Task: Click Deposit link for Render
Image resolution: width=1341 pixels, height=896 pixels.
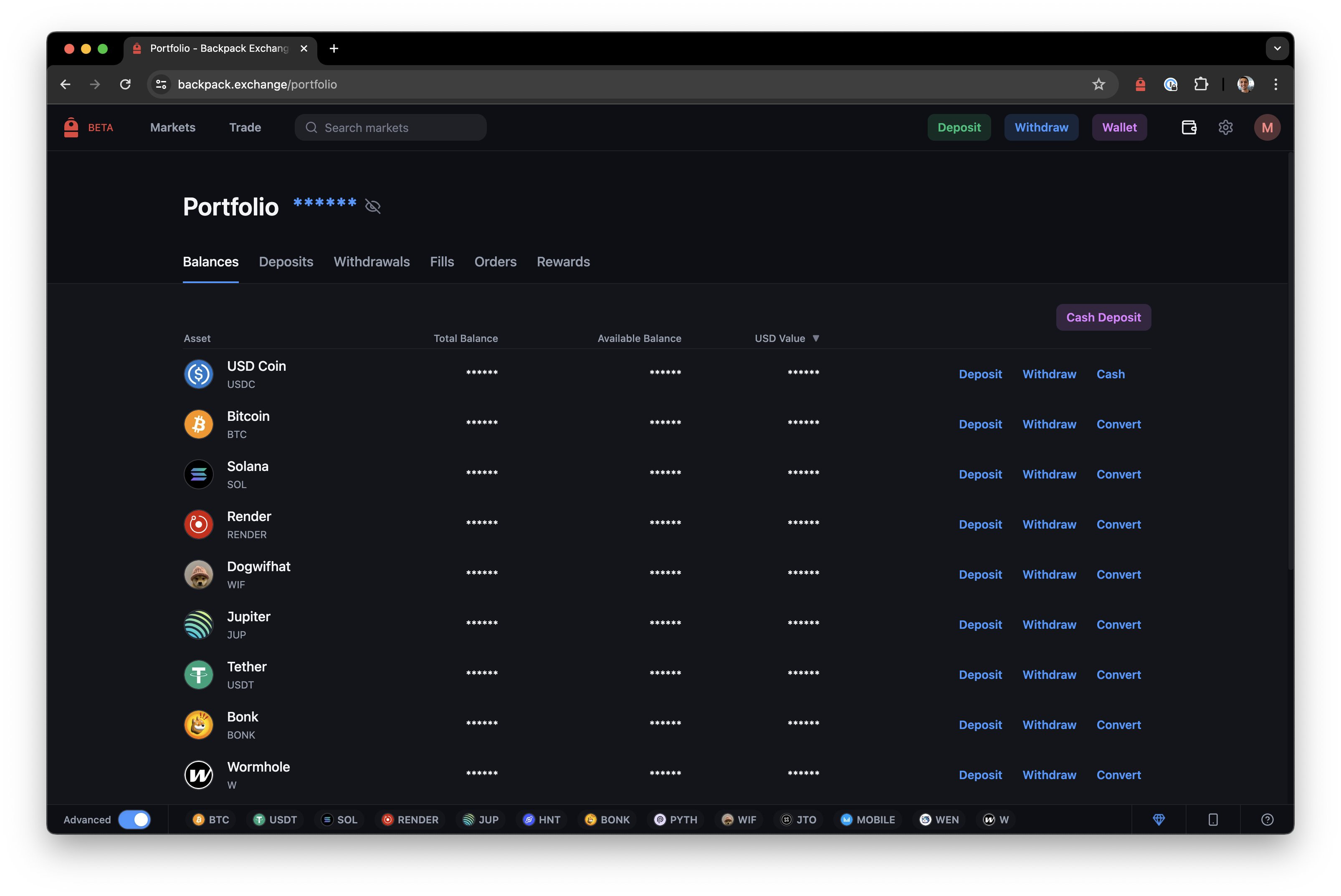Action: [x=980, y=524]
